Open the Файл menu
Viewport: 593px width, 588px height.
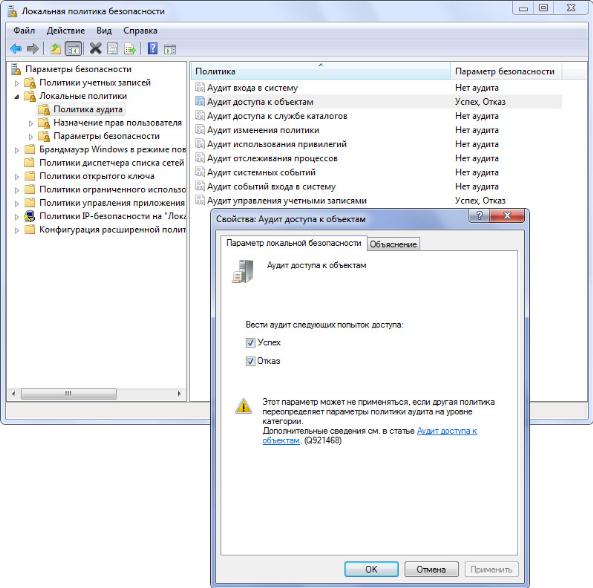24,31
